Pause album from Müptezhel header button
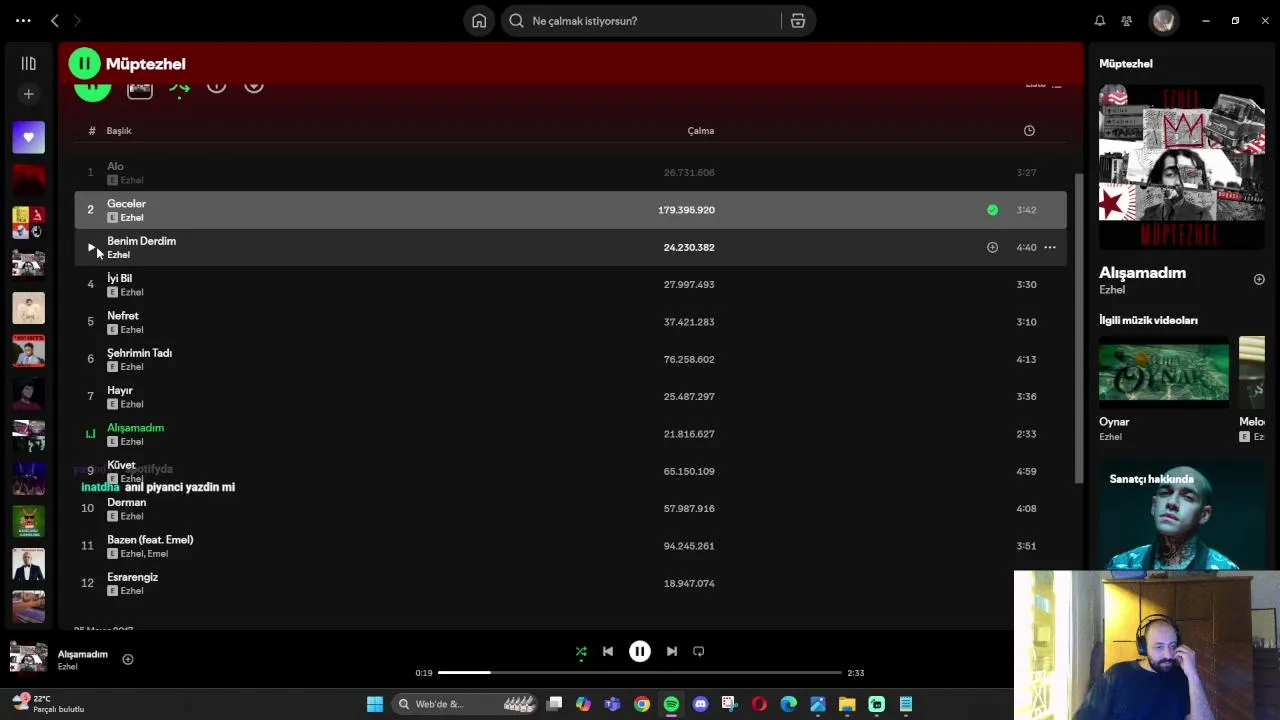Viewport: 1280px width, 720px height. tap(84, 63)
